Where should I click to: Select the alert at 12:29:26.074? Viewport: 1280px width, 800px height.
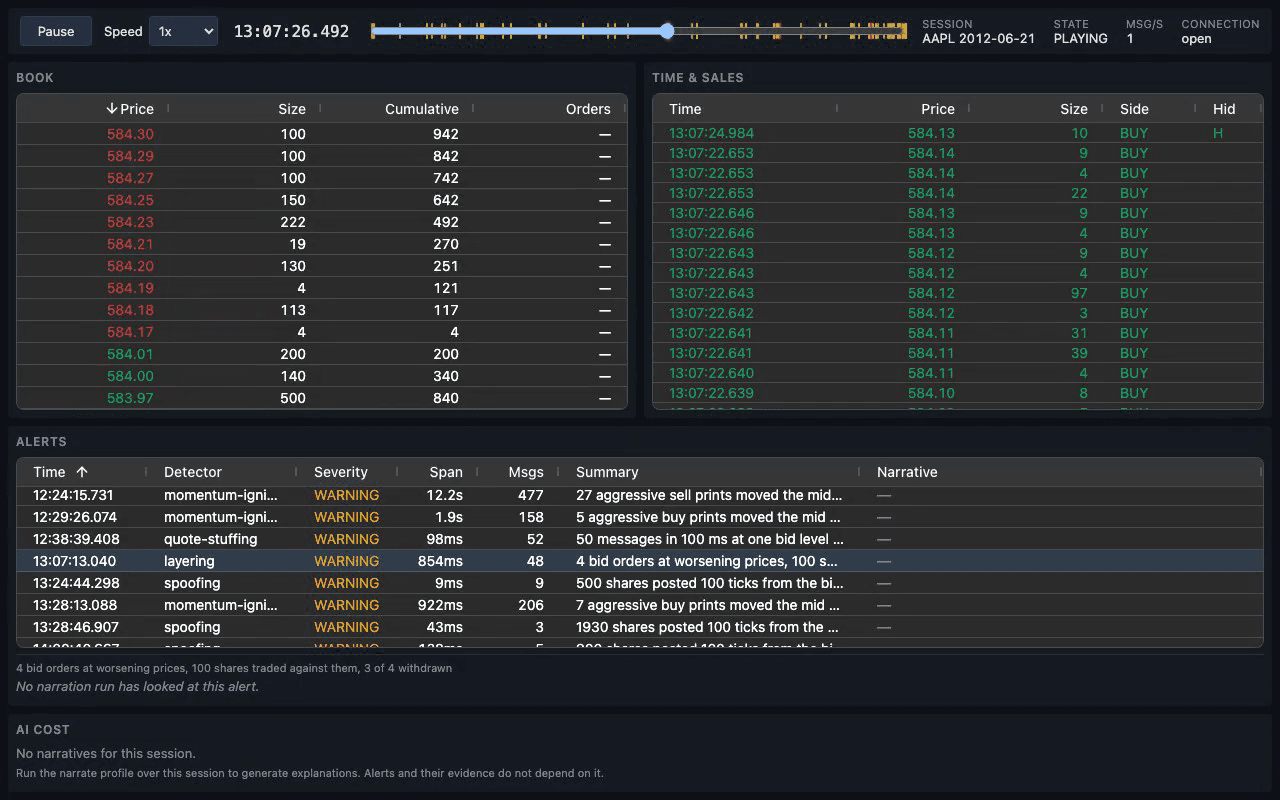pyautogui.click(x=640, y=517)
